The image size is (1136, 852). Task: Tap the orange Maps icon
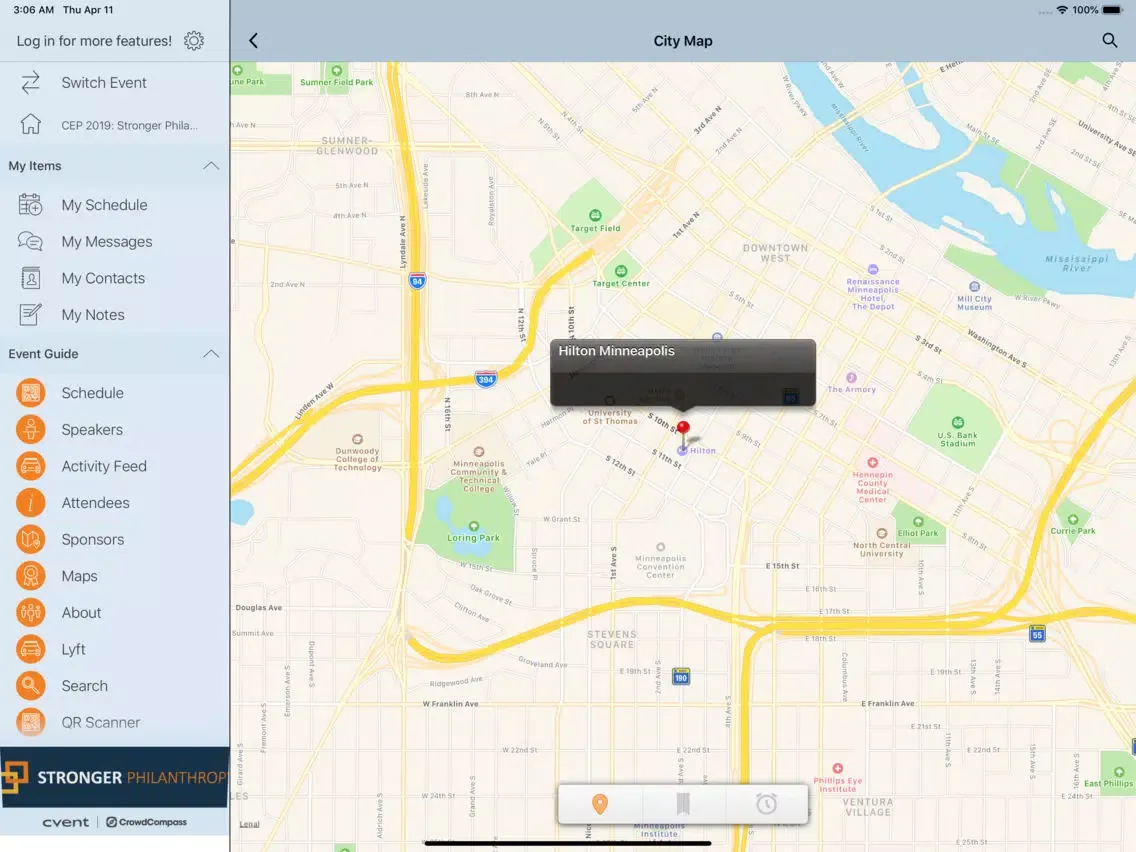(30, 576)
